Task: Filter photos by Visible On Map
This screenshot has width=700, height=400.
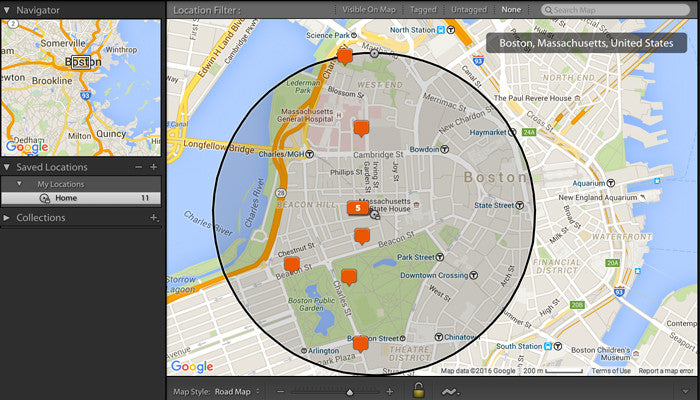Action: (x=369, y=9)
